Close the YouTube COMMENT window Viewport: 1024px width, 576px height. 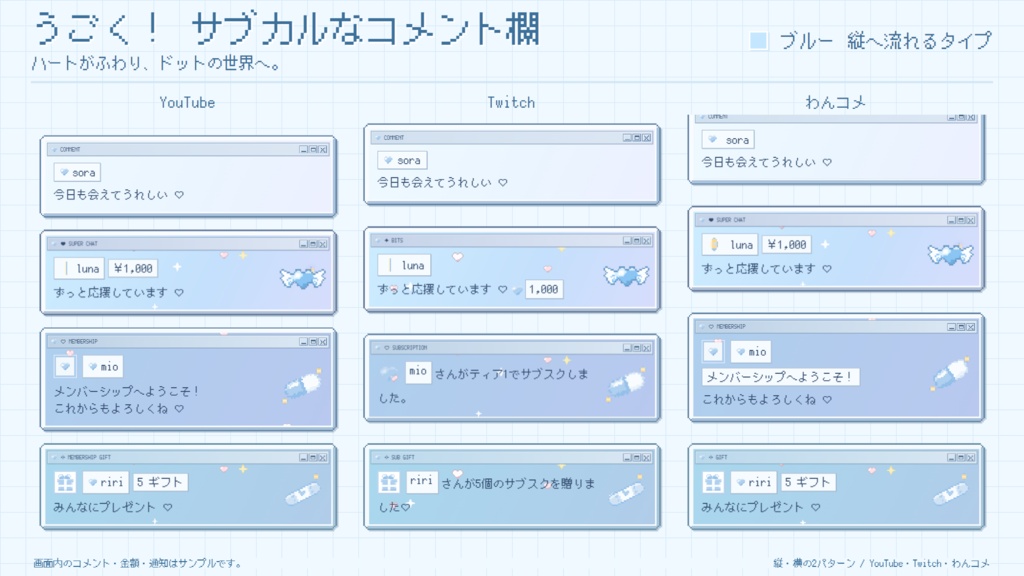point(323,150)
